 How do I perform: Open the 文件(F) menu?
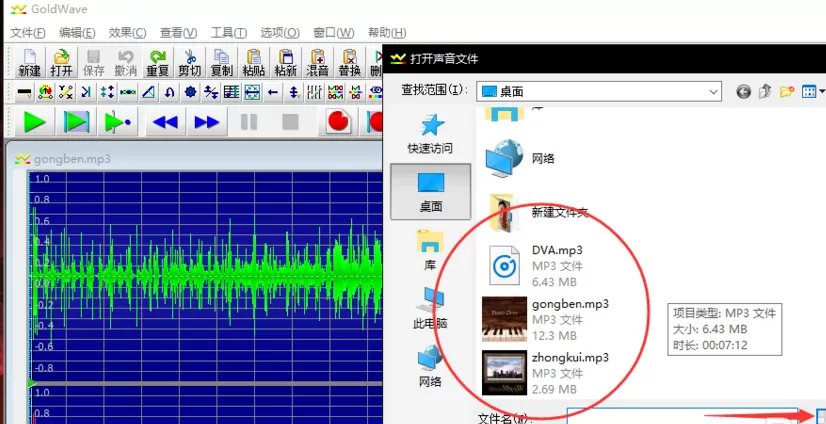(28, 33)
